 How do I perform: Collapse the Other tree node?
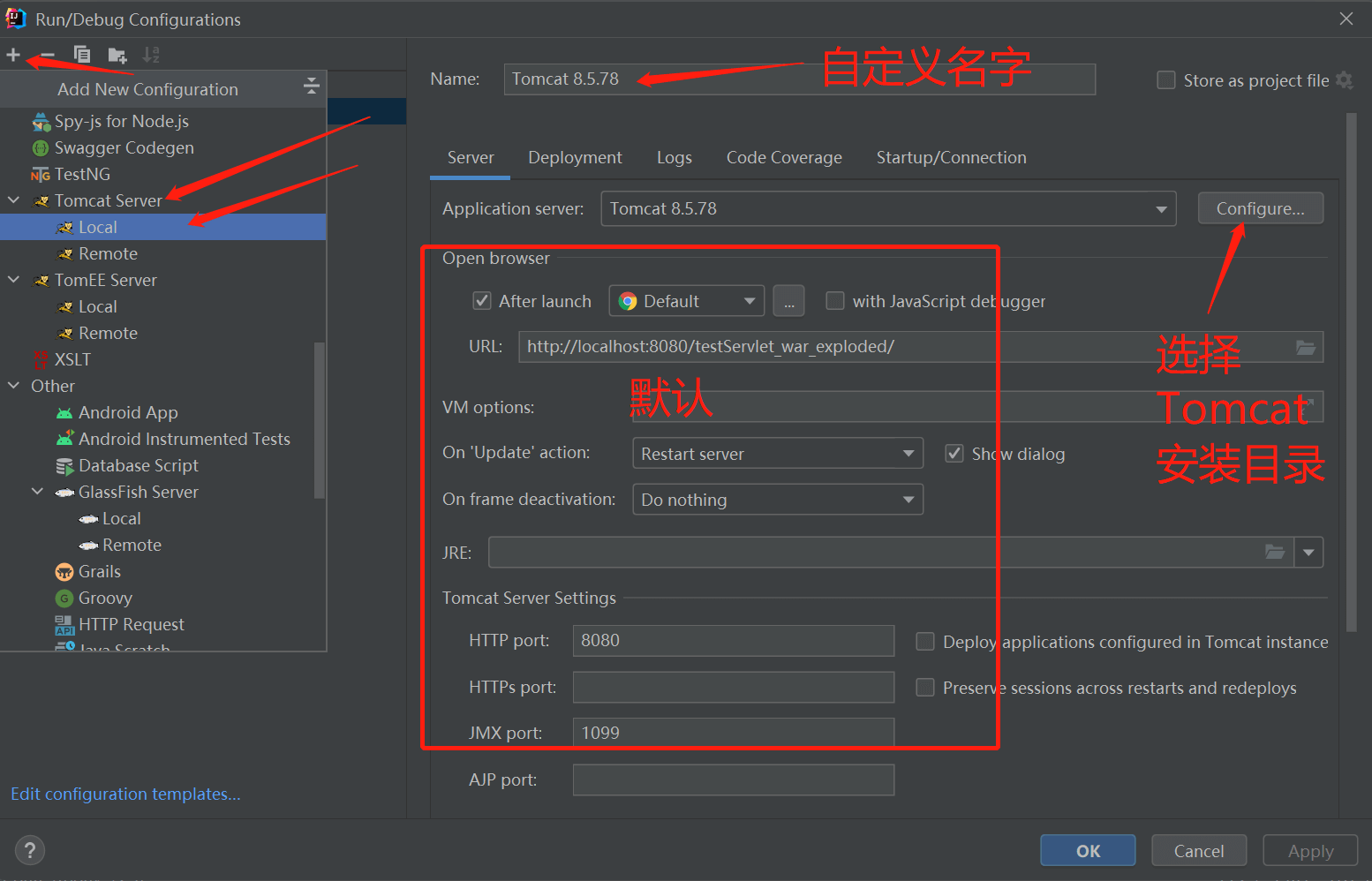(x=13, y=386)
